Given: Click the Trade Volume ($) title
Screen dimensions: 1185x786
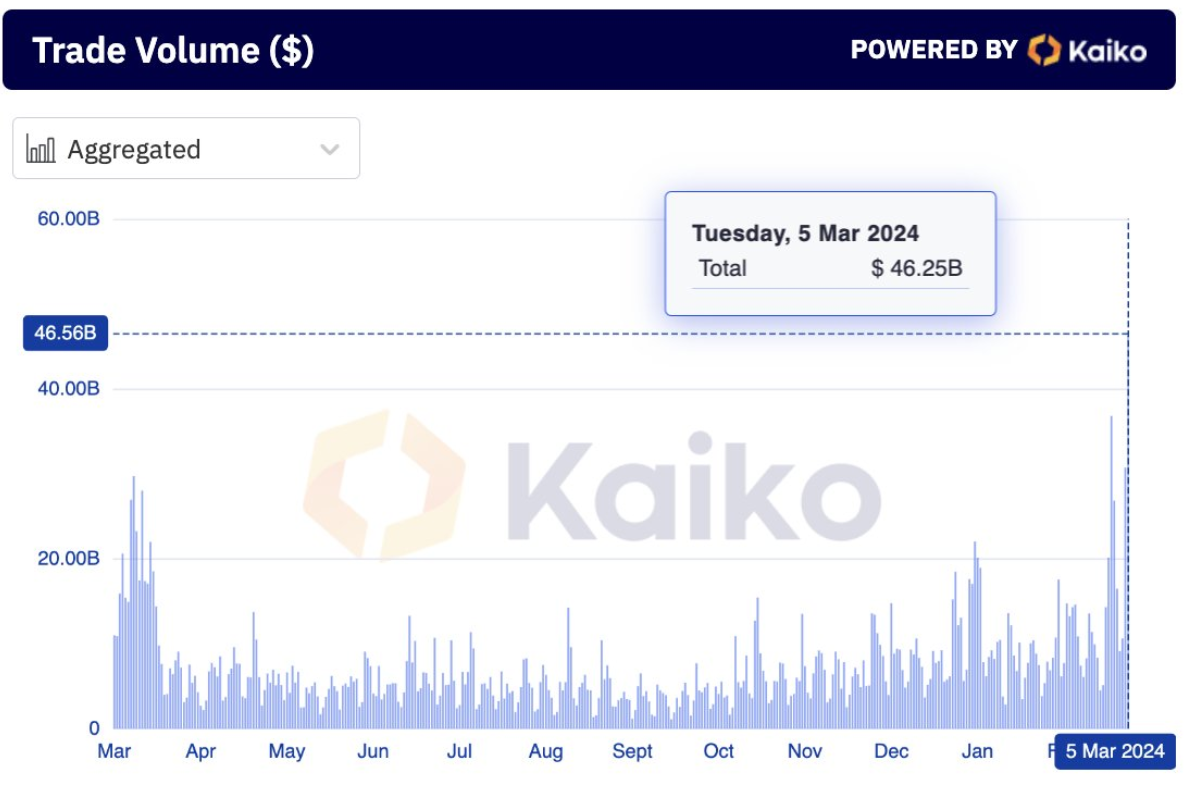Looking at the screenshot, I should point(173,50).
